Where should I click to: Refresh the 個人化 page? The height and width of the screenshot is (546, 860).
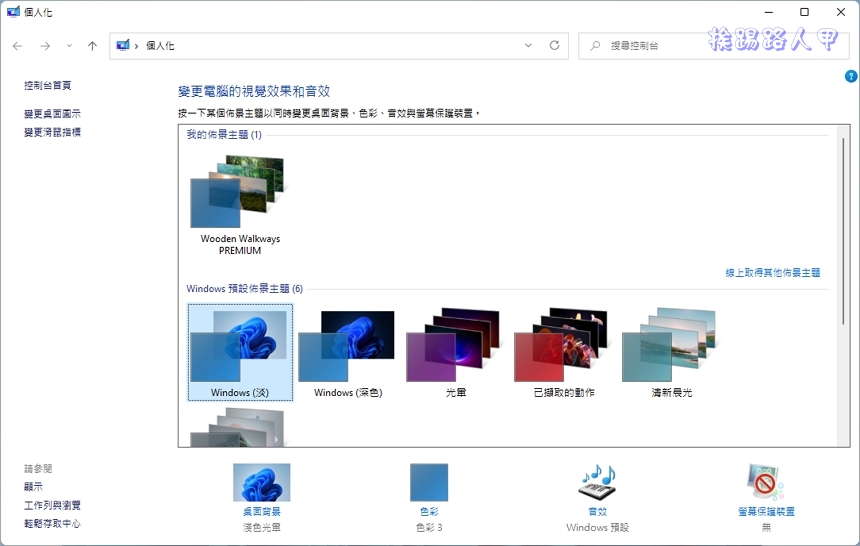coord(555,46)
